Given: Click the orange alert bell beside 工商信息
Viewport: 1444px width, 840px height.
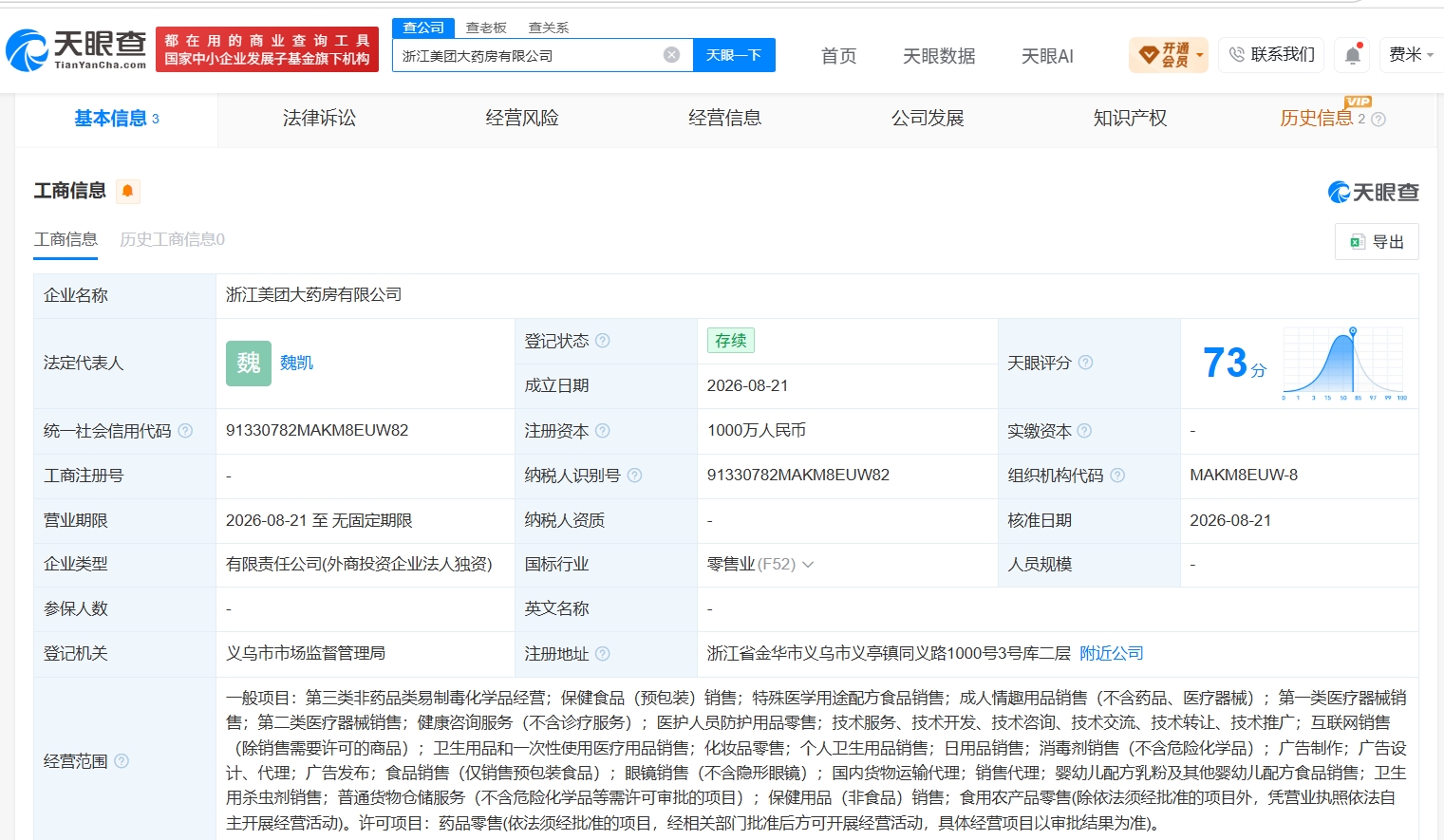Looking at the screenshot, I should (127, 191).
